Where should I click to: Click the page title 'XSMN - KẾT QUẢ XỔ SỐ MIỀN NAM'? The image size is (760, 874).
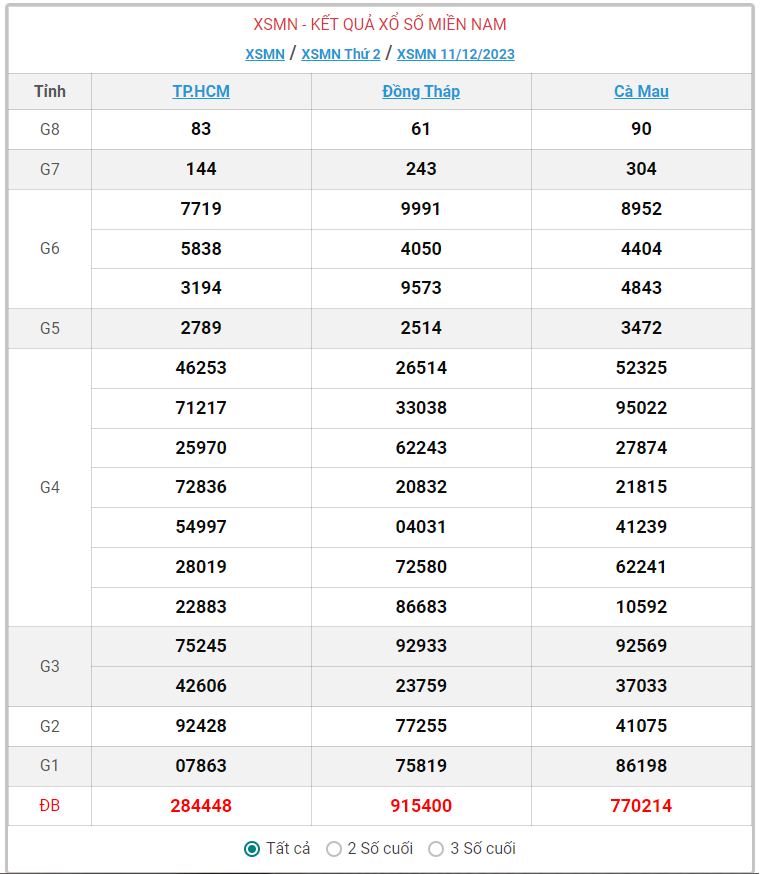[380, 24]
